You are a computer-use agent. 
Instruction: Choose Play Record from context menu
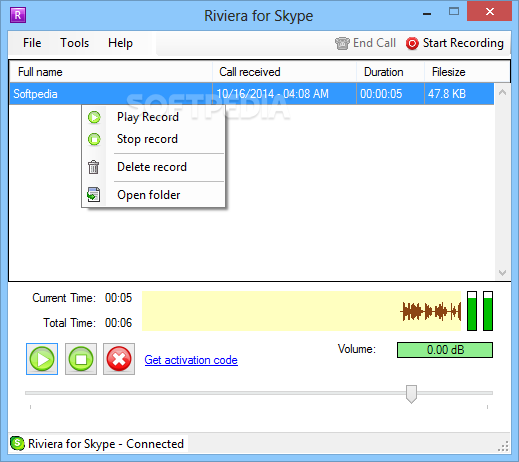tap(153, 117)
